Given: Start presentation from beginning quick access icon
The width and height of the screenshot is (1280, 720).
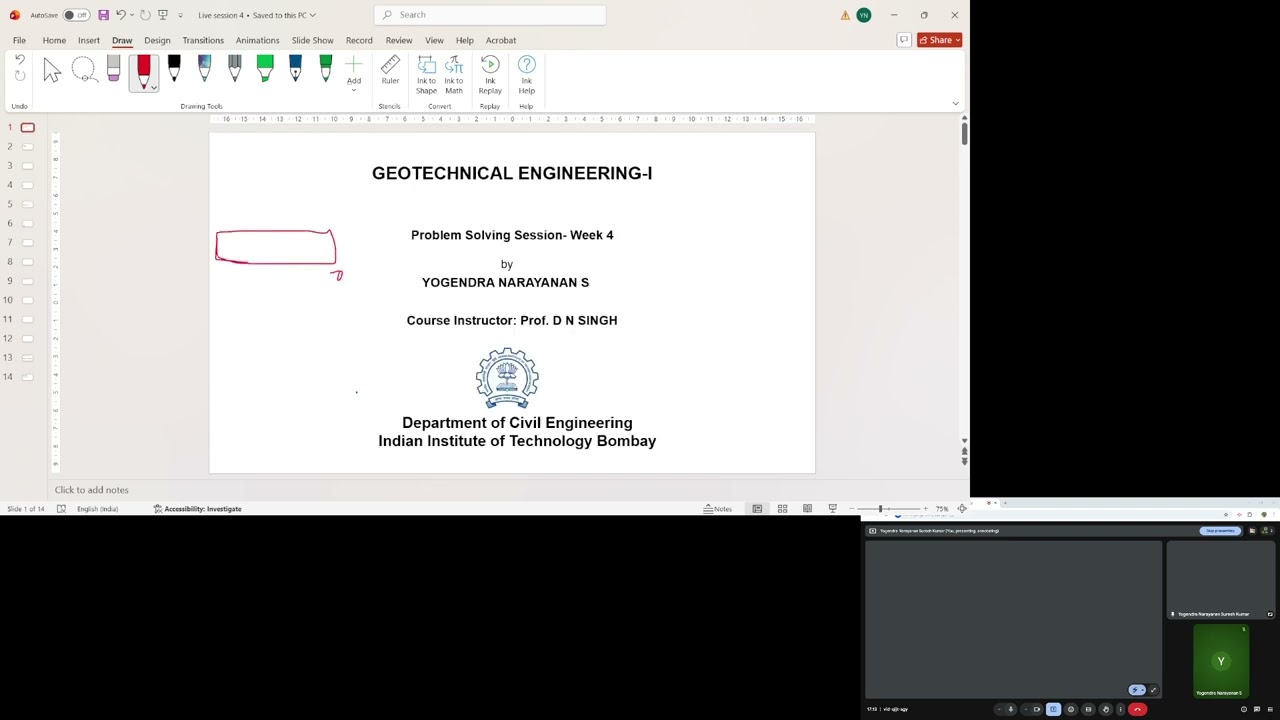Looking at the screenshot, I should (x=163, y=15).
